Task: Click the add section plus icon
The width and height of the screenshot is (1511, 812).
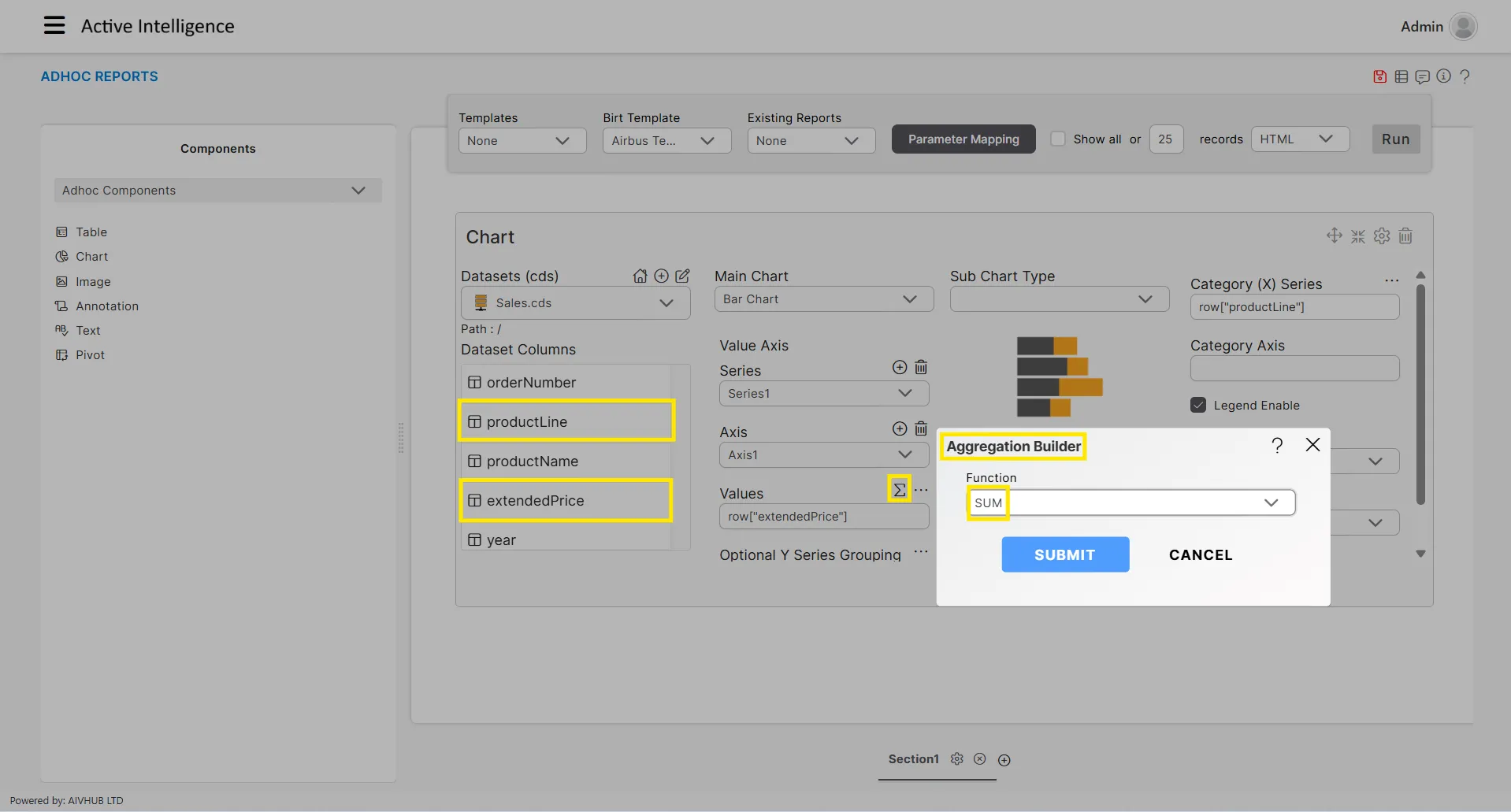Action: click(1004, 760)
